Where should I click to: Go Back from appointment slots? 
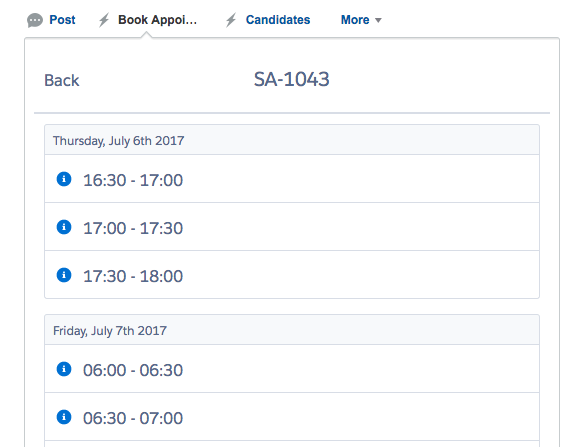click(x=62, y=80)
